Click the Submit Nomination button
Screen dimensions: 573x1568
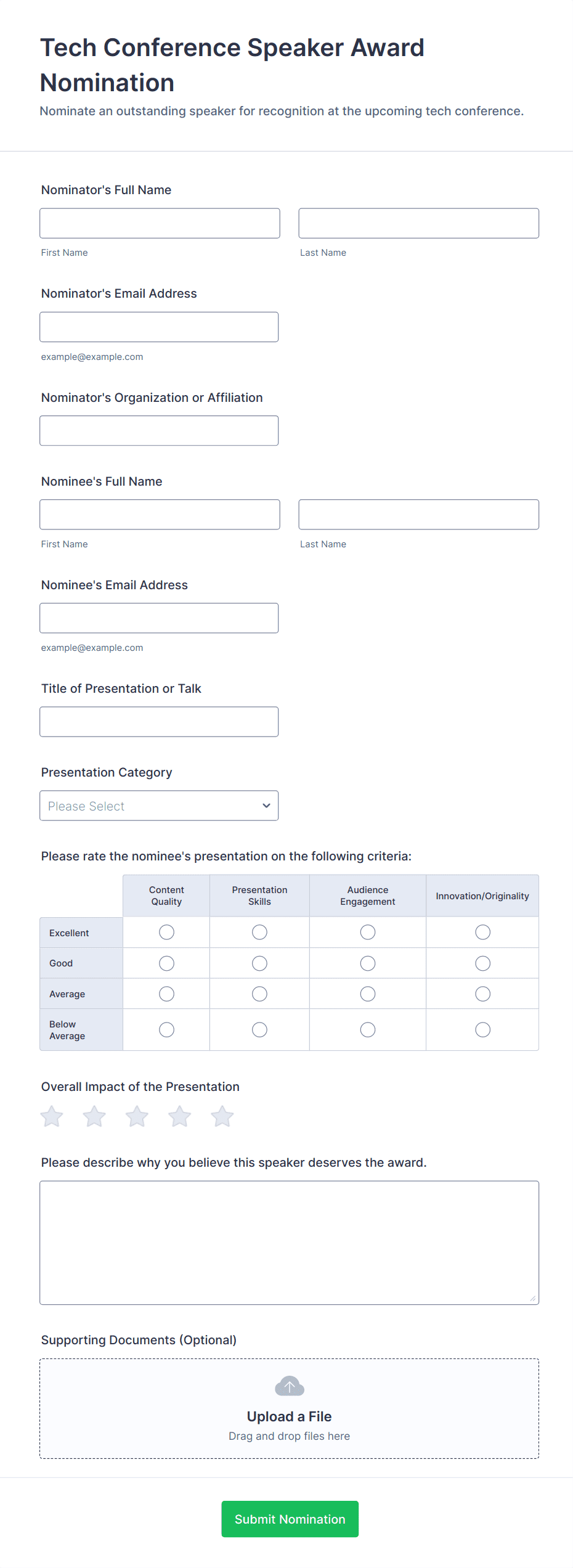(x=290, y=1519)
